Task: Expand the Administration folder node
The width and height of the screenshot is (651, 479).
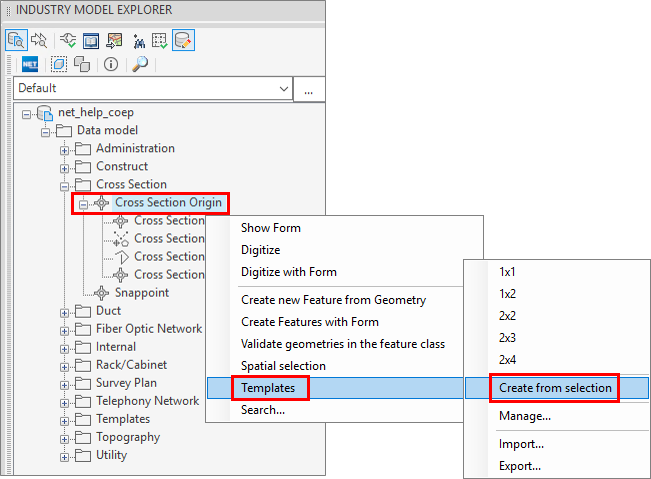Action: [x=65, y=149]
